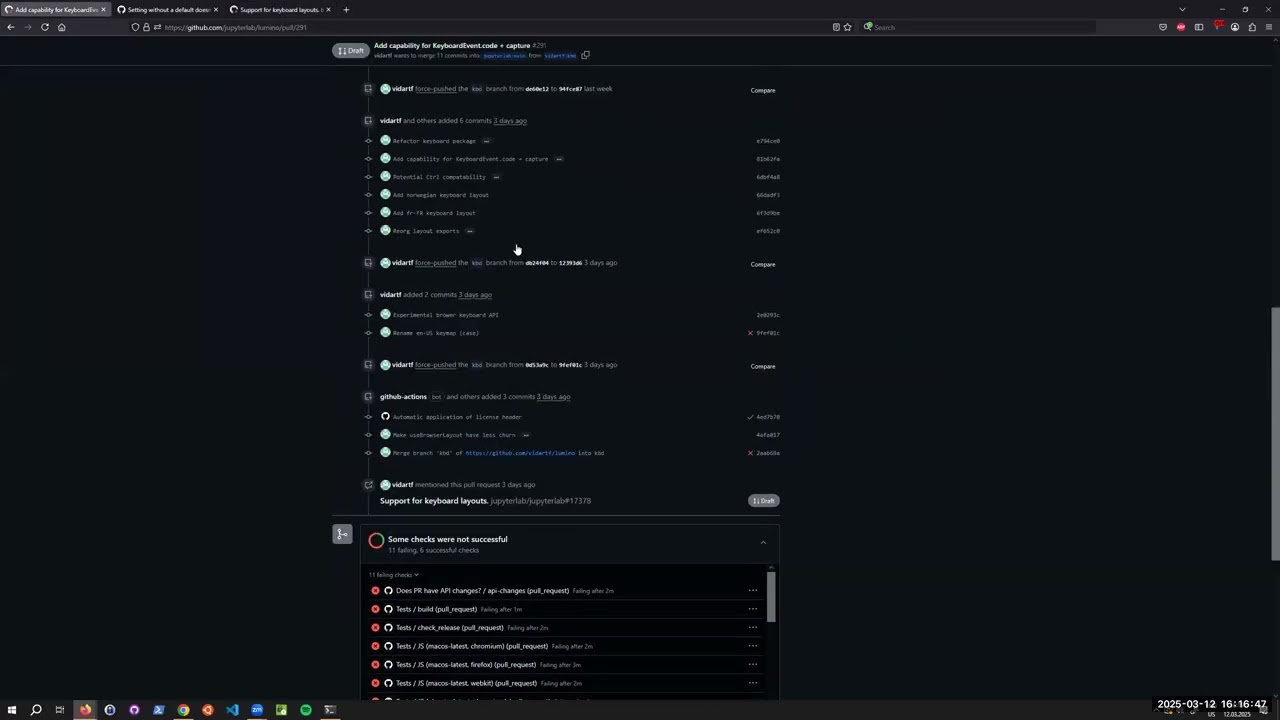Click the green check status on commit 4ed7b78
The width and height of the screenshot is (1280, 720).
tap(750, 417)
